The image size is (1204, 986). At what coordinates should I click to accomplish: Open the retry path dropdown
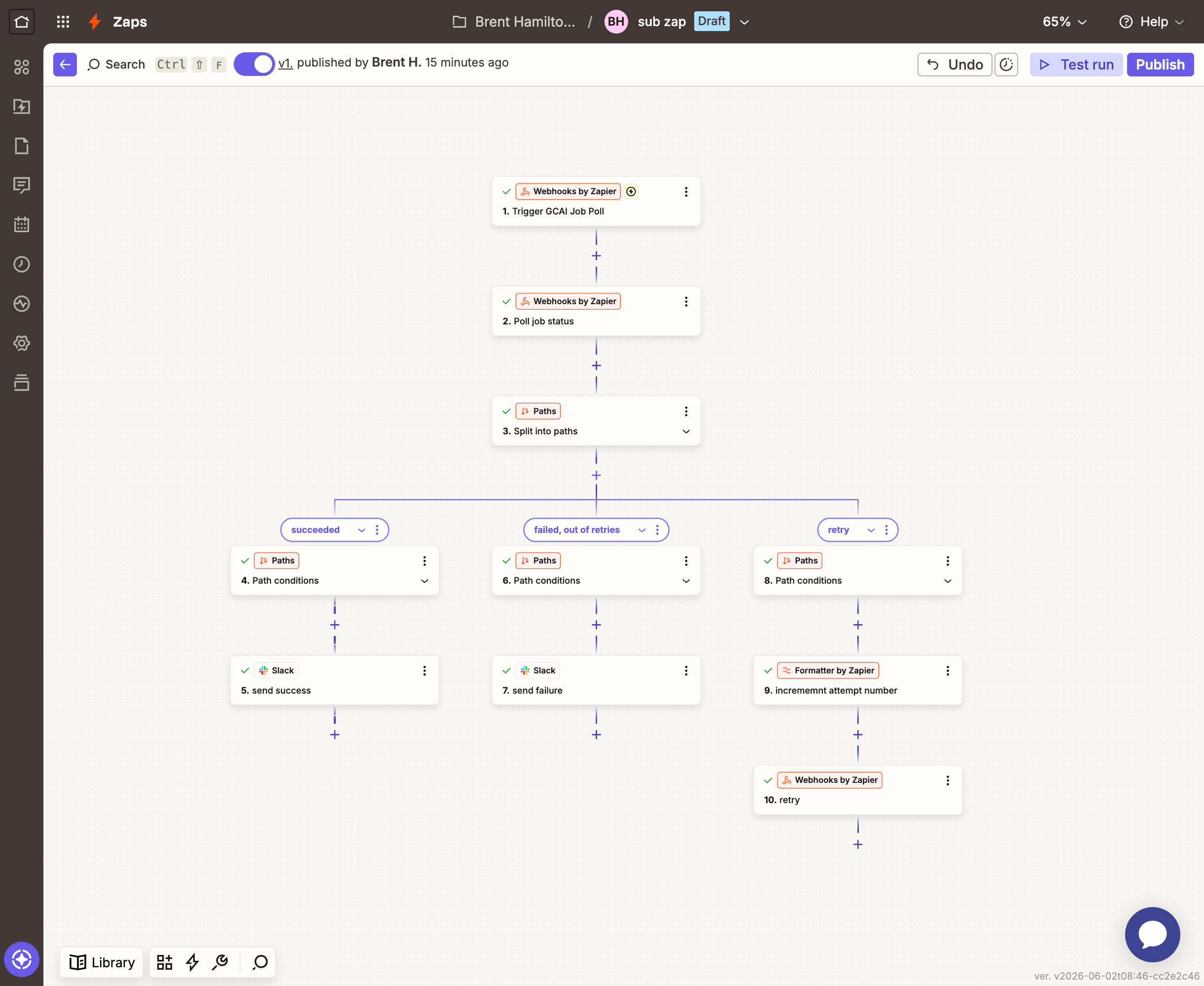pyautogui.click(x=871, y=530)
